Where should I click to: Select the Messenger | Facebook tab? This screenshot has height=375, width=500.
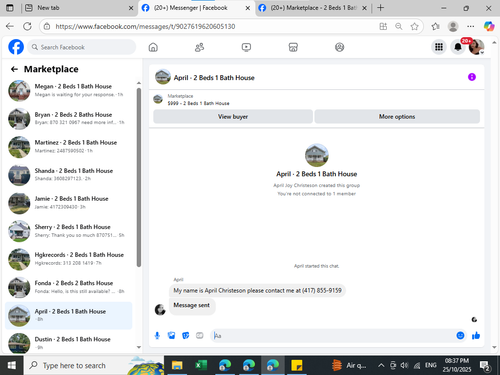click(x=196, y=8)
